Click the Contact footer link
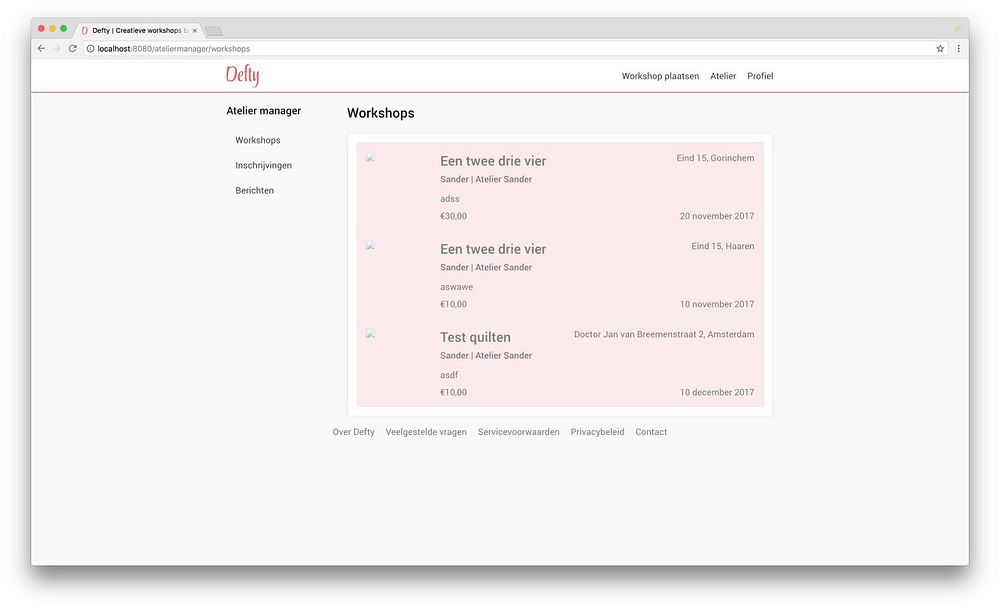Viewport: 1000px width, 610px height. pos(651,432)
